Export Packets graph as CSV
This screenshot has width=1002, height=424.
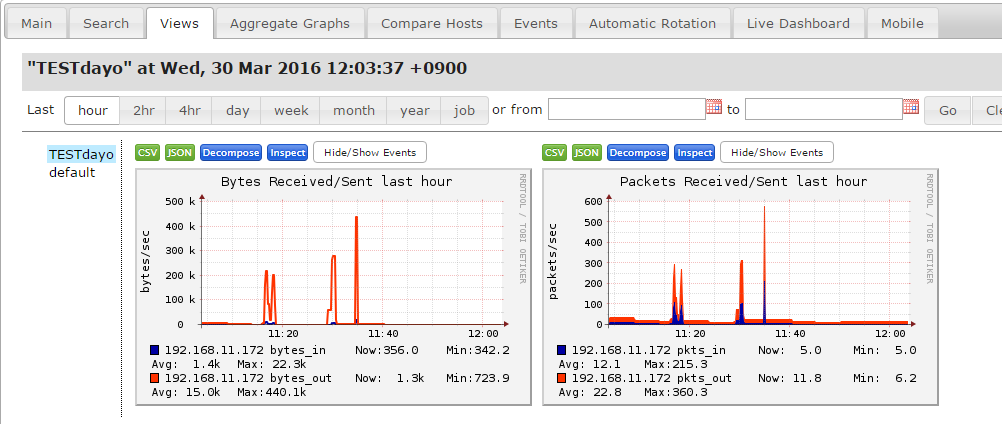coord(555,153)
